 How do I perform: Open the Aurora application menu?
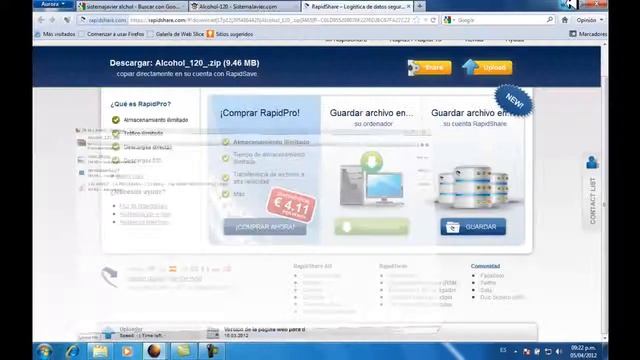tap(53, 4)
